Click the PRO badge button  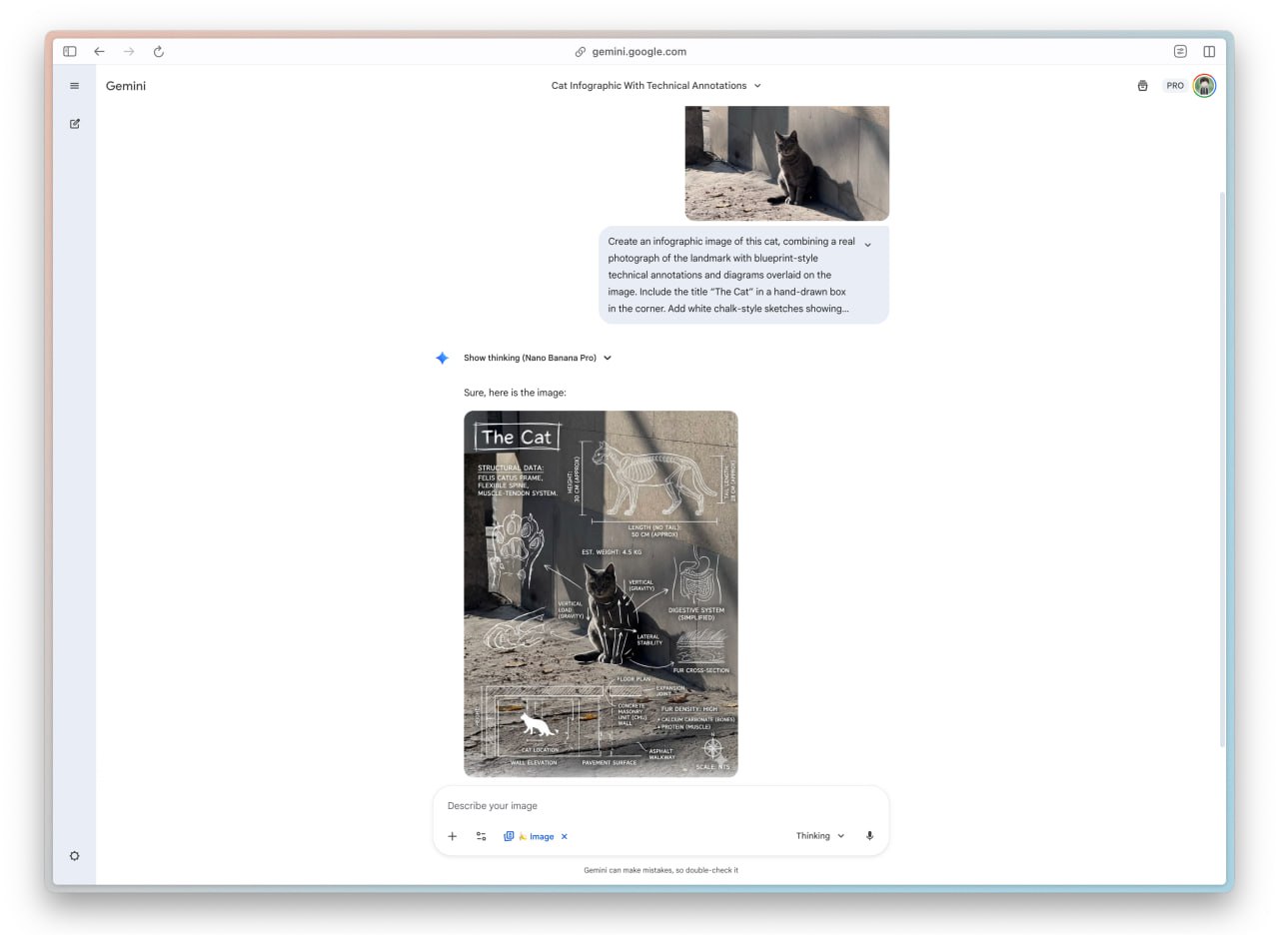point(1175,86)
